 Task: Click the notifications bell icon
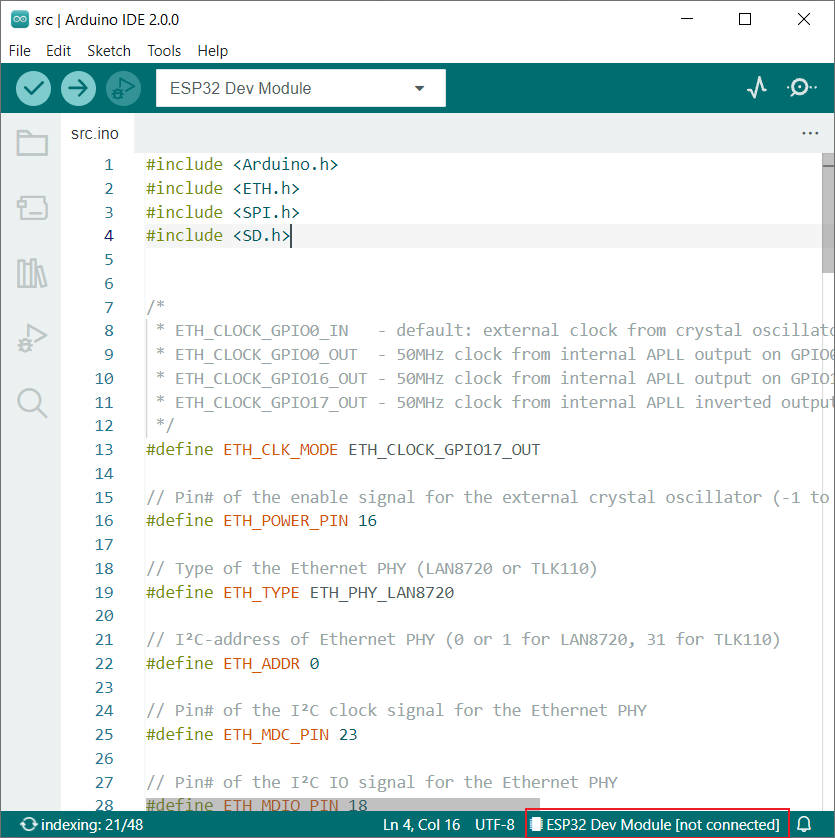click(x=805, y=825)
